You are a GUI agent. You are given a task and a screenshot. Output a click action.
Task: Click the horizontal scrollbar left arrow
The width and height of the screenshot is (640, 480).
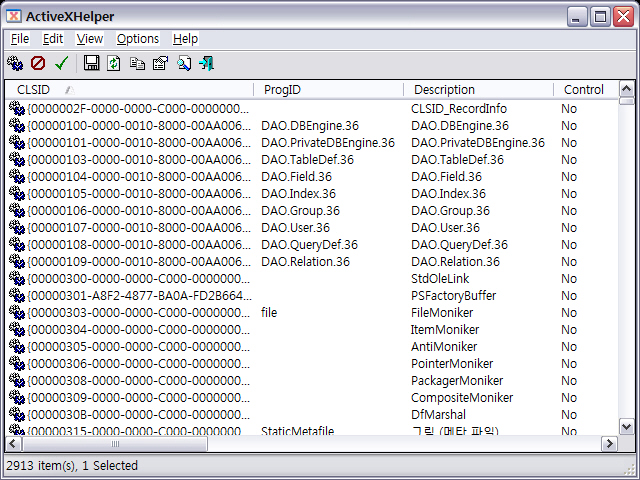pos(13,444)
